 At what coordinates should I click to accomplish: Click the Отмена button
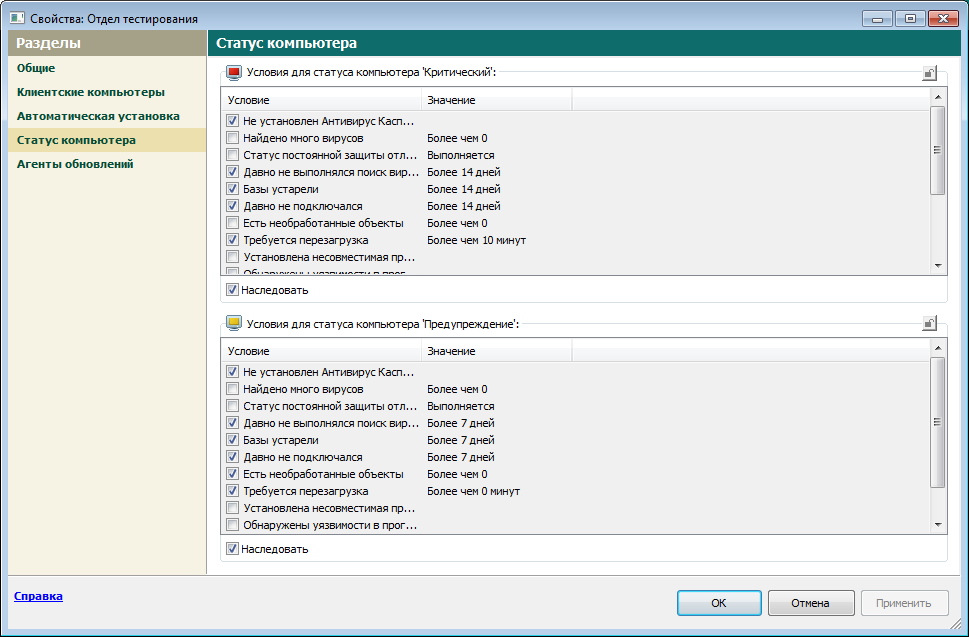[x=811, y=603]
